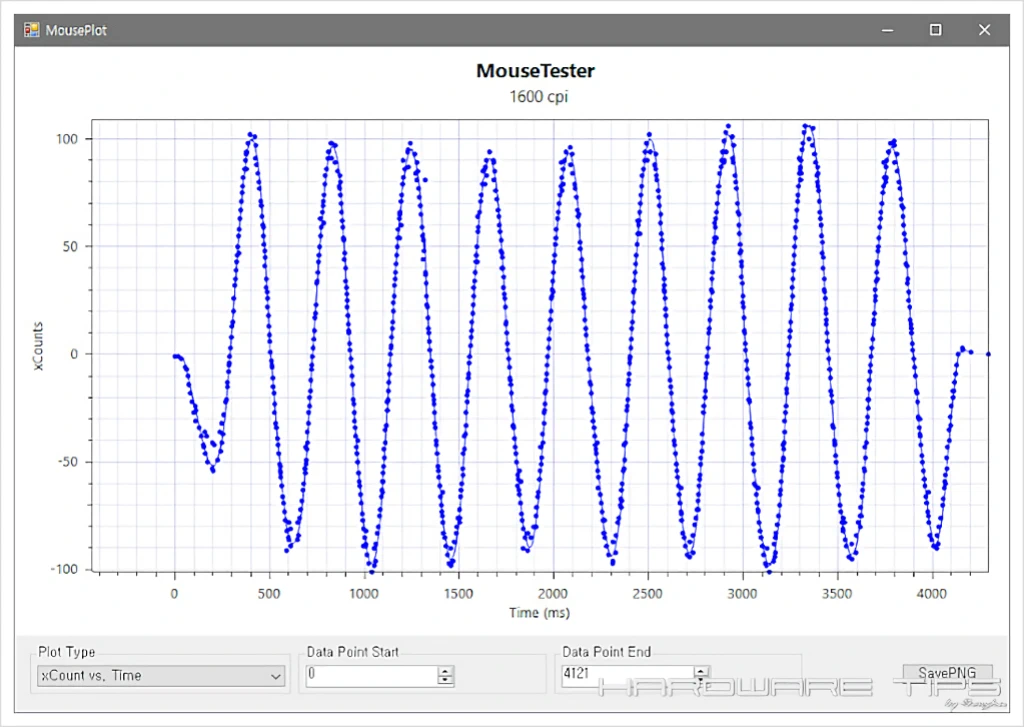Increase Data Point Start with up arrow
This screenshot has width=1024, height=727.
[445, 671]
